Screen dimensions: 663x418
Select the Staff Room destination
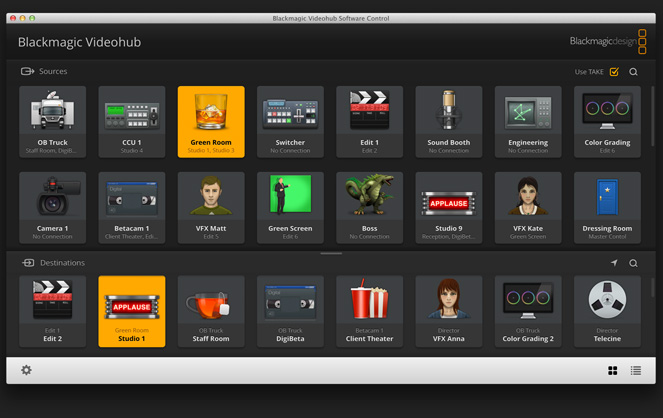click(211, 311)
